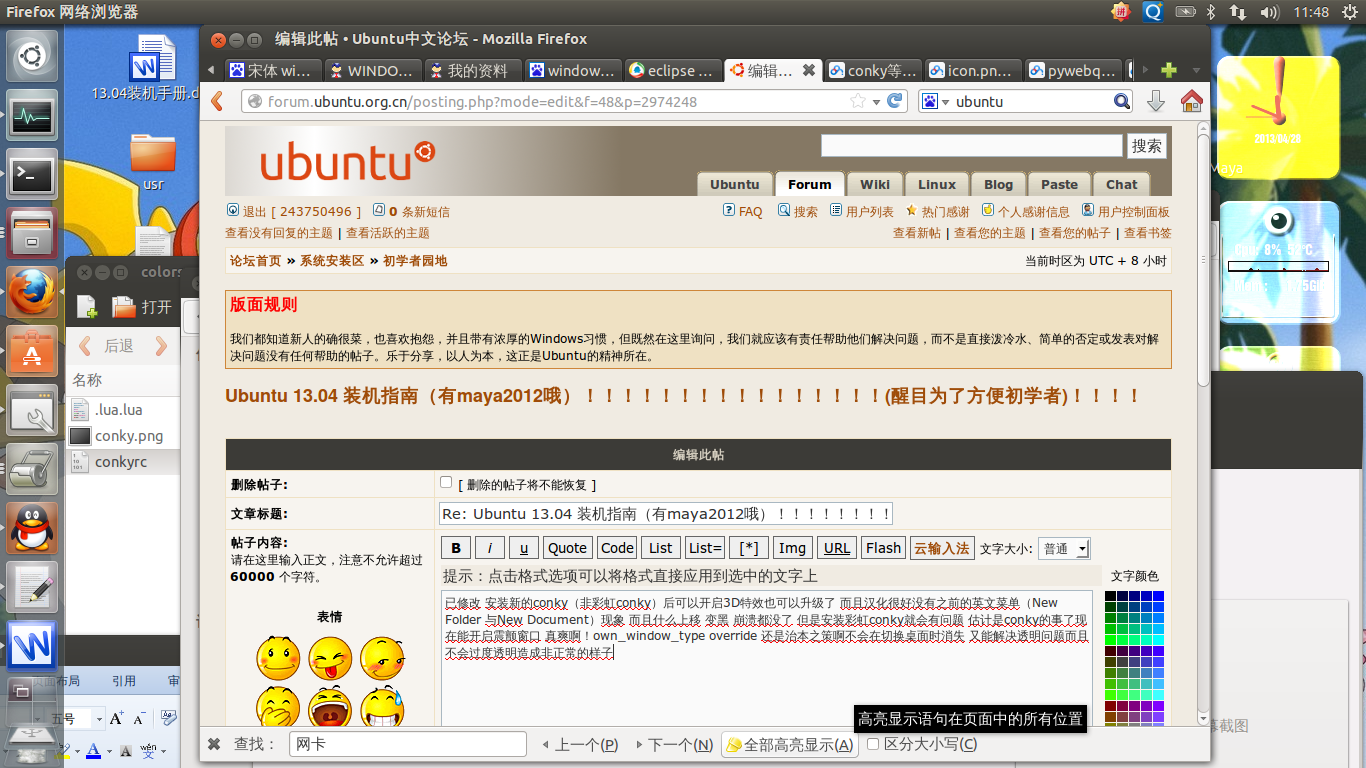
Task: Click Img format button
Action: pyautogui.click(x=792, y=548)
